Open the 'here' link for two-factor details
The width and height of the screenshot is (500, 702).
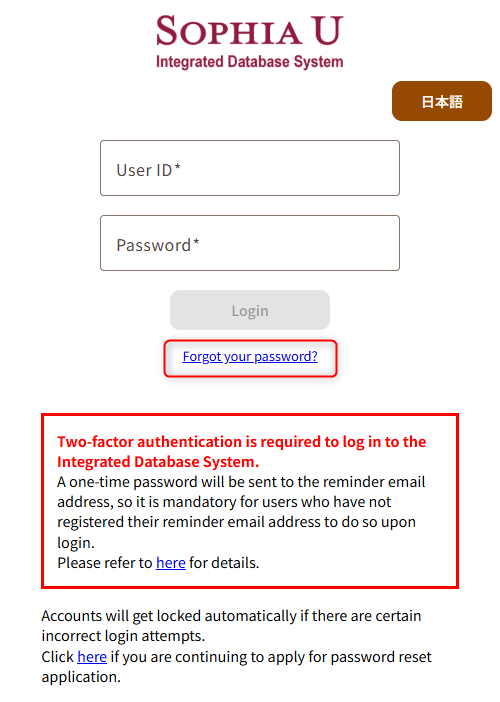(171, 563)
